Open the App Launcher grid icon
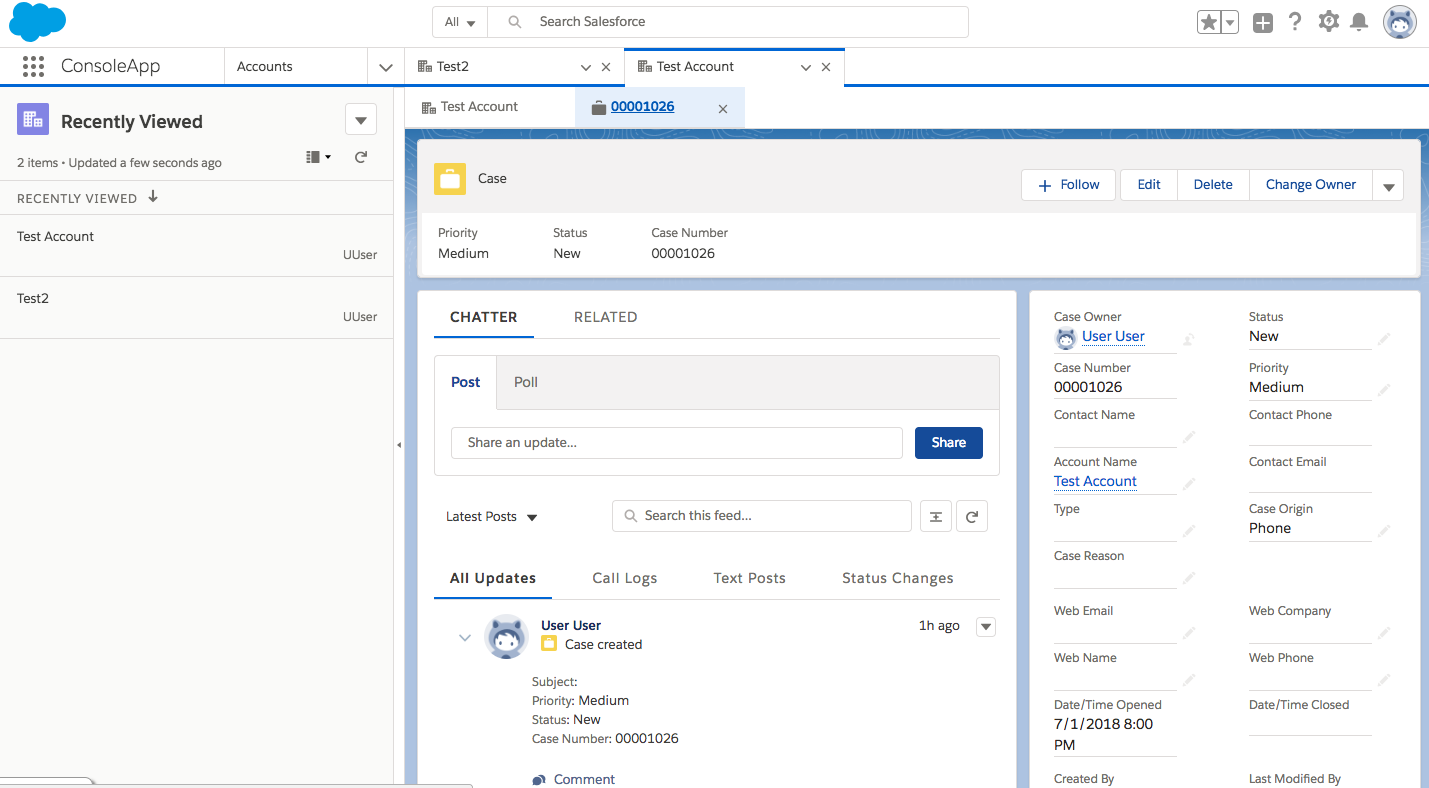Screen dimensions: 1429x788 [33, 67]
